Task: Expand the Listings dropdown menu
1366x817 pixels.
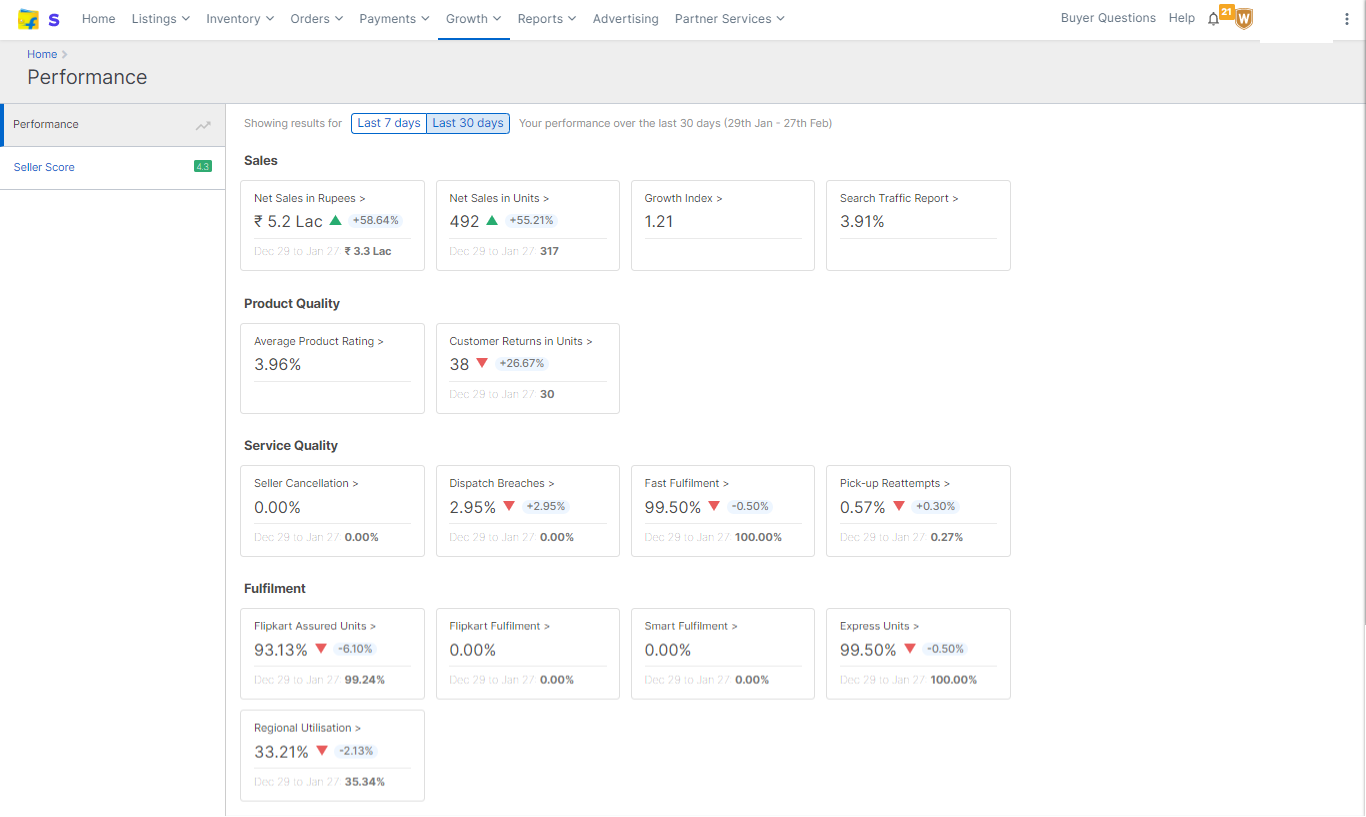Action: point(161,19)
